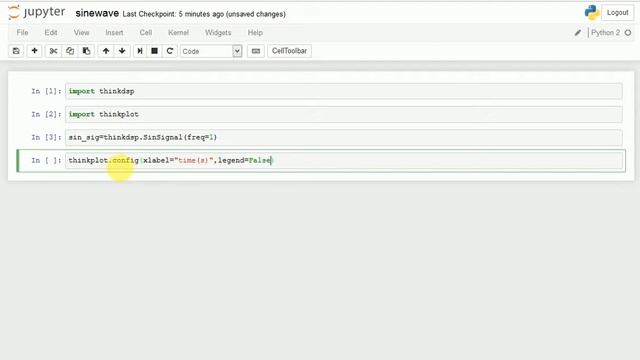Click the Python 2 kernel name
This screenshot has height=360, width=640.
605,33
